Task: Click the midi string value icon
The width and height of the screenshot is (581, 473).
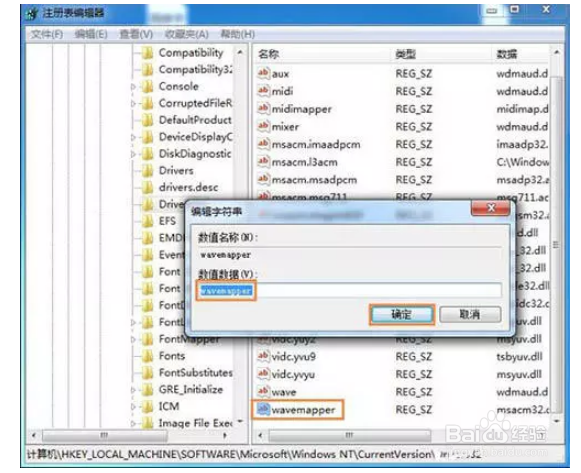Action: (x=263, y=91)
